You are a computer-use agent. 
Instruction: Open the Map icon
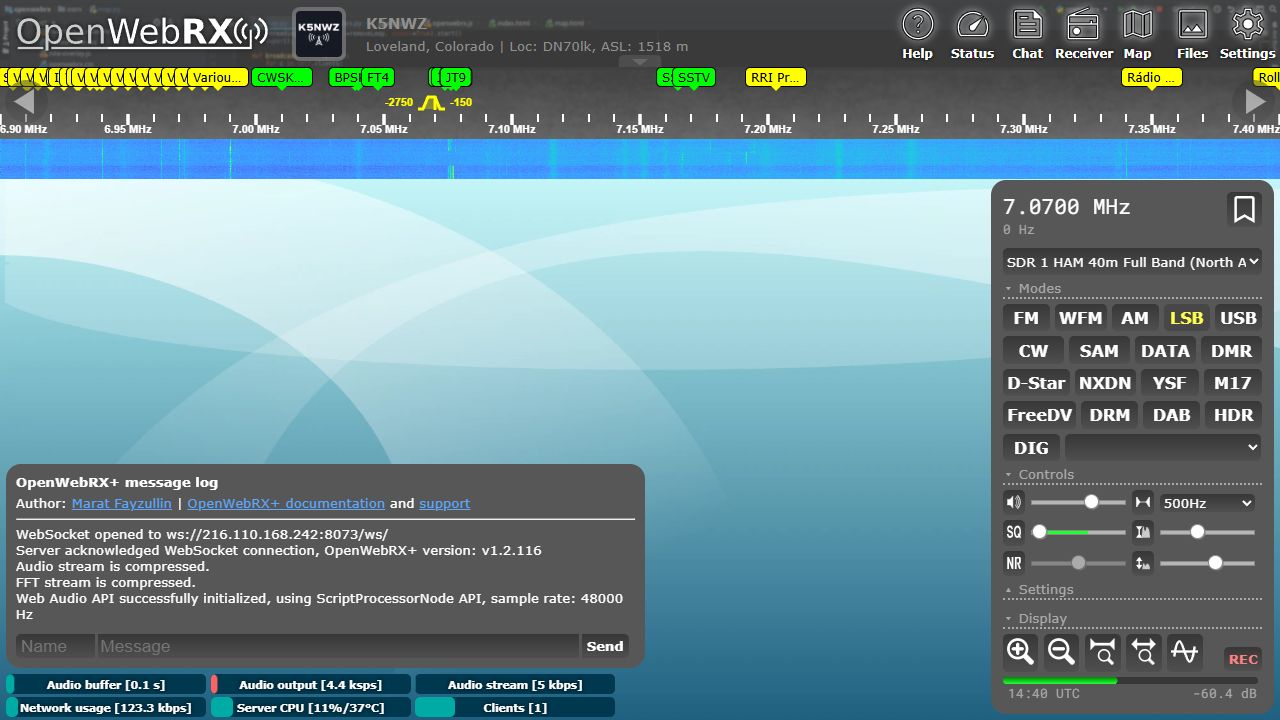pyautogui.click(x=1137, y=34)
